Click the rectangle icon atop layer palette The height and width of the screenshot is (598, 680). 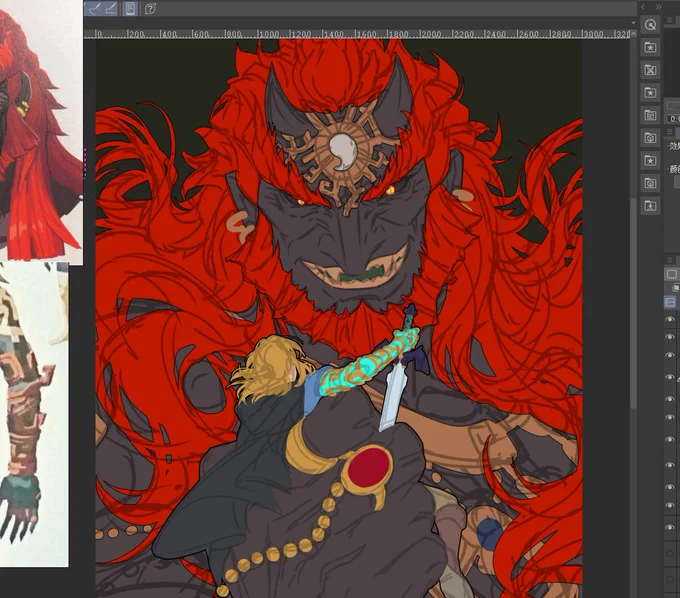pyautogui.click(x=671, y=274)
